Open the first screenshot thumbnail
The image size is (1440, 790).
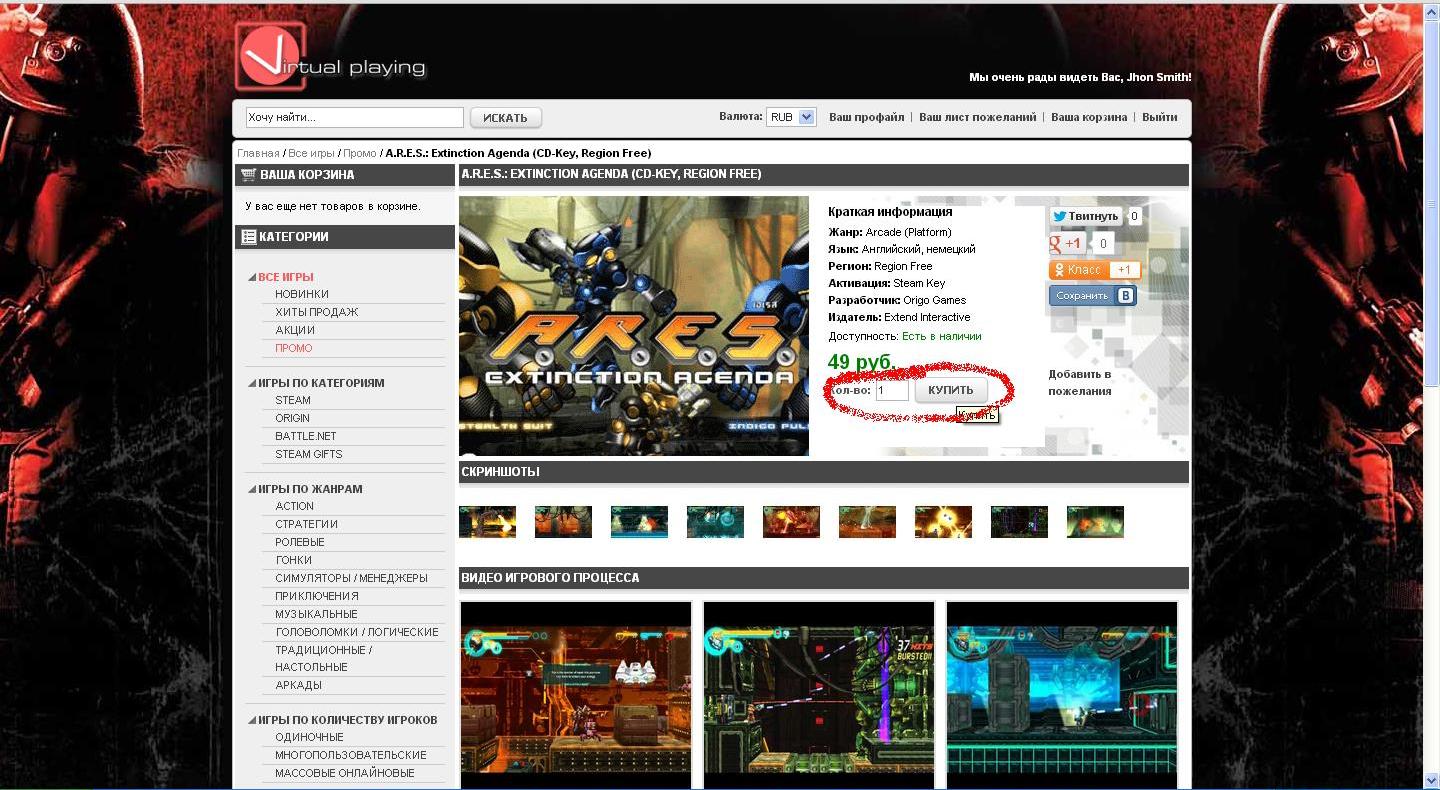click(487, 522)
